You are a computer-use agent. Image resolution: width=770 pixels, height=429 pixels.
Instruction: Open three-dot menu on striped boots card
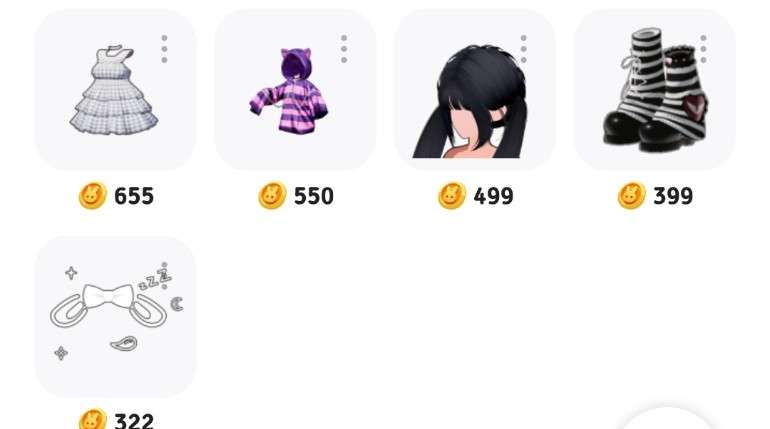coord(703,49)
